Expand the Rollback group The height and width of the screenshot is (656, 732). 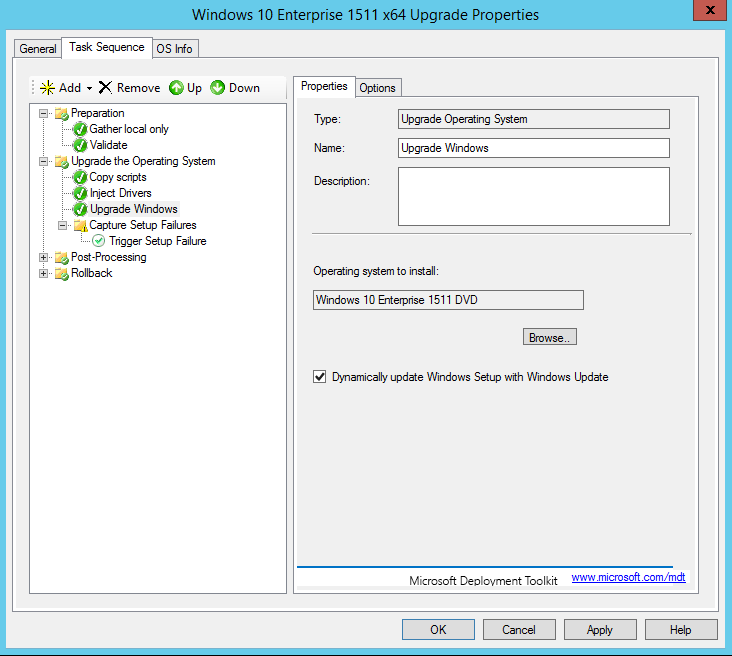tap(43, 274)
